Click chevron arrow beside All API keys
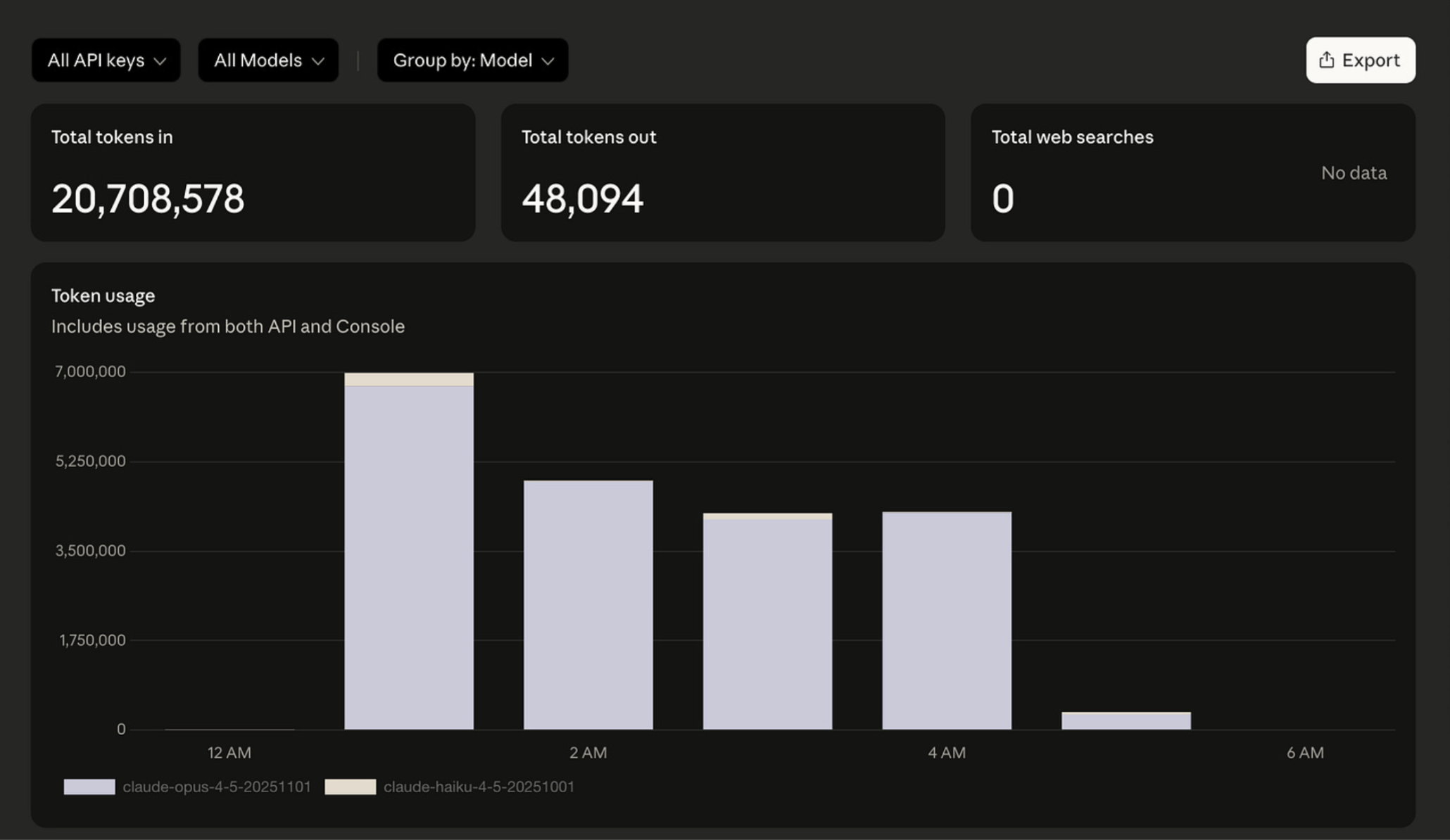Viewport: 1450px width, 840px height. pos(160,61)
